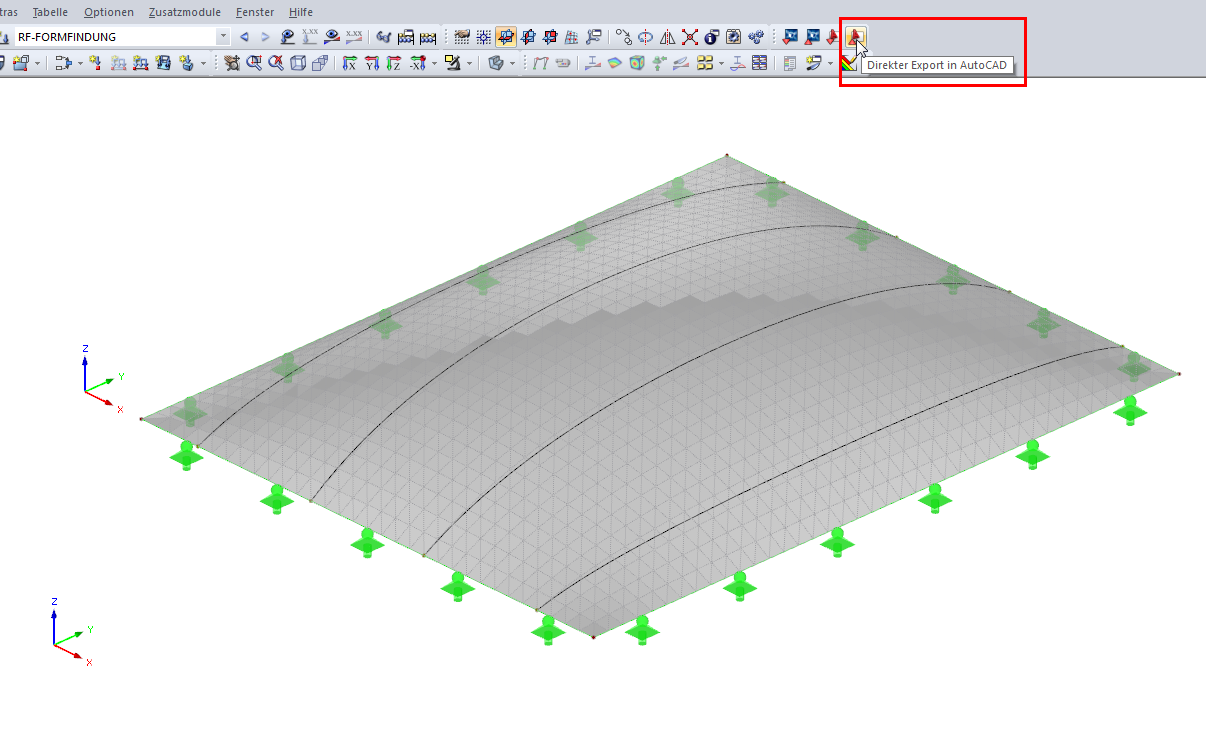Open dropdown next to the microscope icon
Screen dimensions: 1206x751
[469, 63]
